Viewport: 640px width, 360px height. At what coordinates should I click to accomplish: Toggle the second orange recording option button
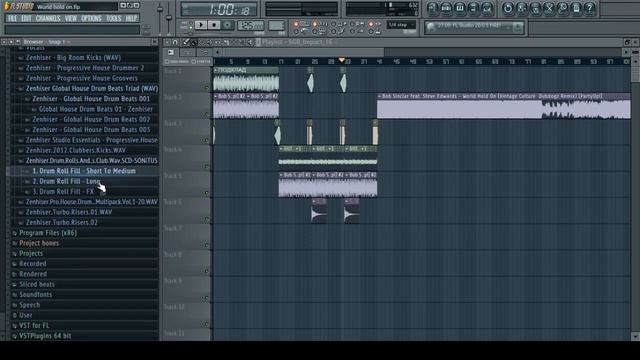[x=315, y=24]
